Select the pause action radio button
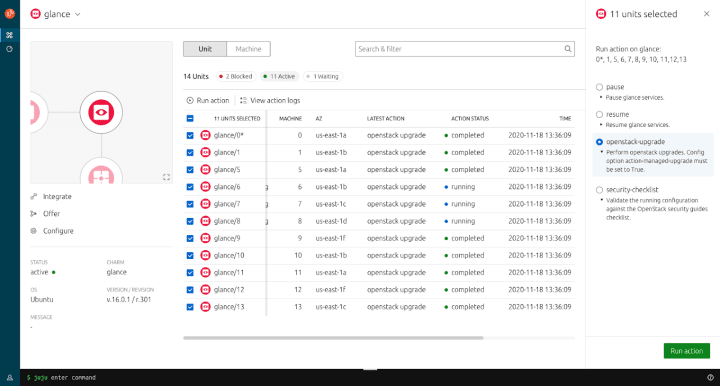Screen dimensions: 720x386 pyautogui.click(x=599, y=87)
